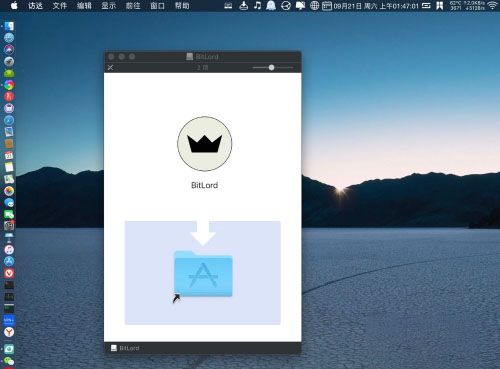Open the 文件 menu

click(x=60, y=6)
